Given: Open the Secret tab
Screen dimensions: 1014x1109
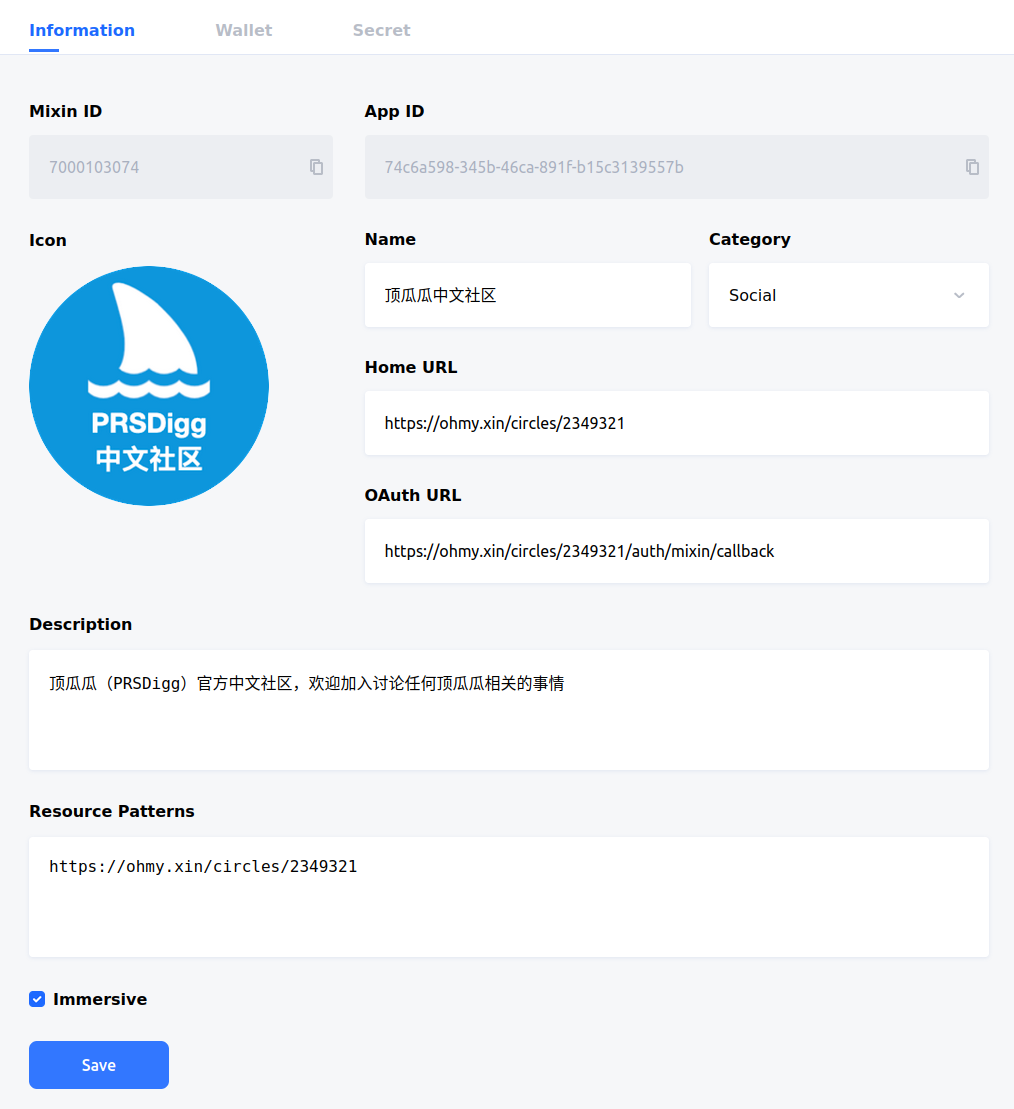Looking at the screenshot, I should 381,30.
